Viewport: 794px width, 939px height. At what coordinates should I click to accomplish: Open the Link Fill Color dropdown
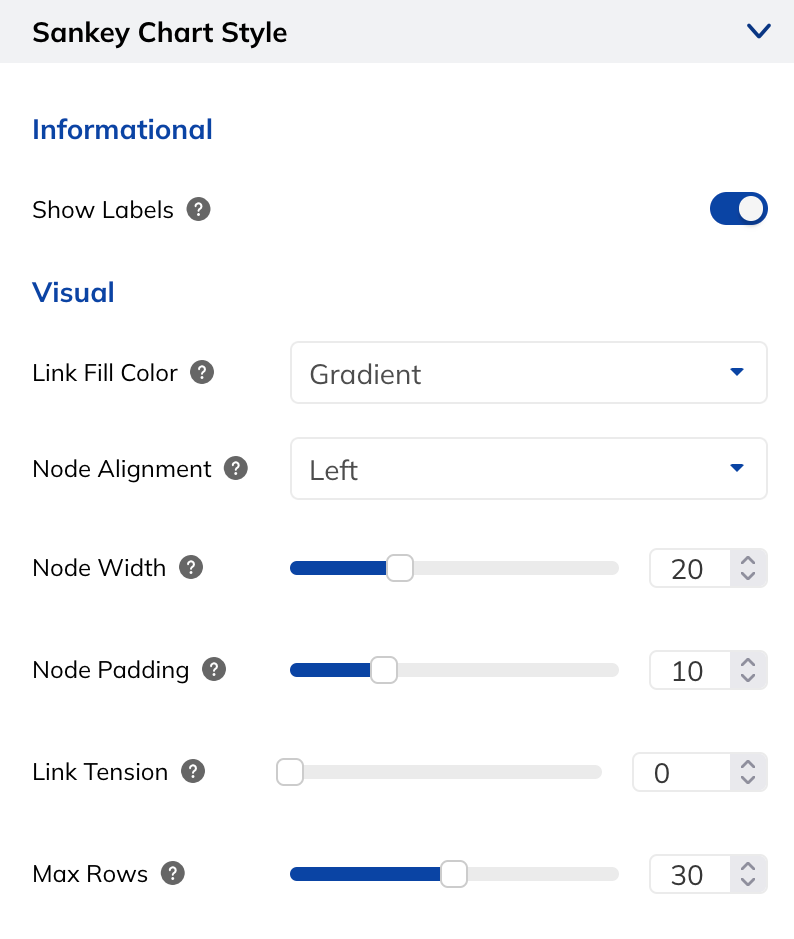pyautogui.click(x=529, y=372)
